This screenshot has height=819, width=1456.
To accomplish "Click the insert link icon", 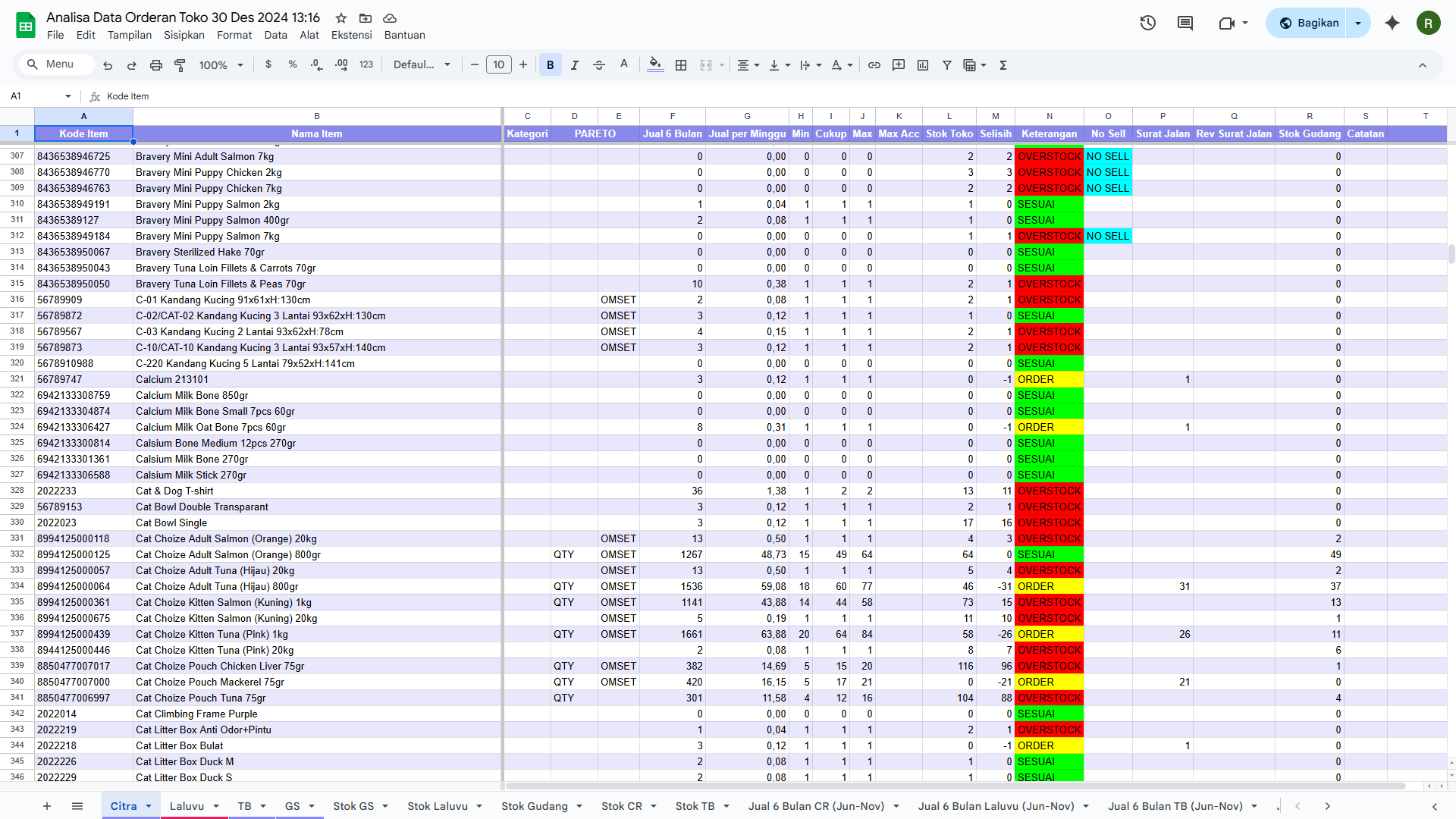I will [874, 65].
